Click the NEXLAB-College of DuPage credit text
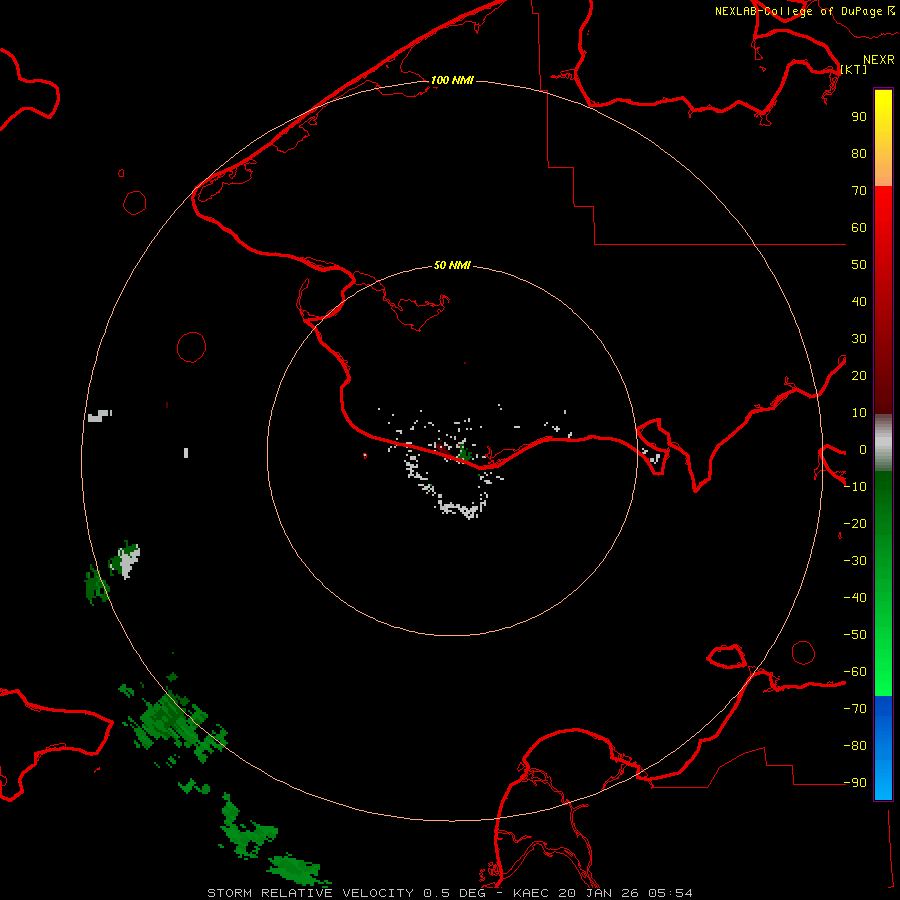Screen dimensions: 900x900 [798, 11]
